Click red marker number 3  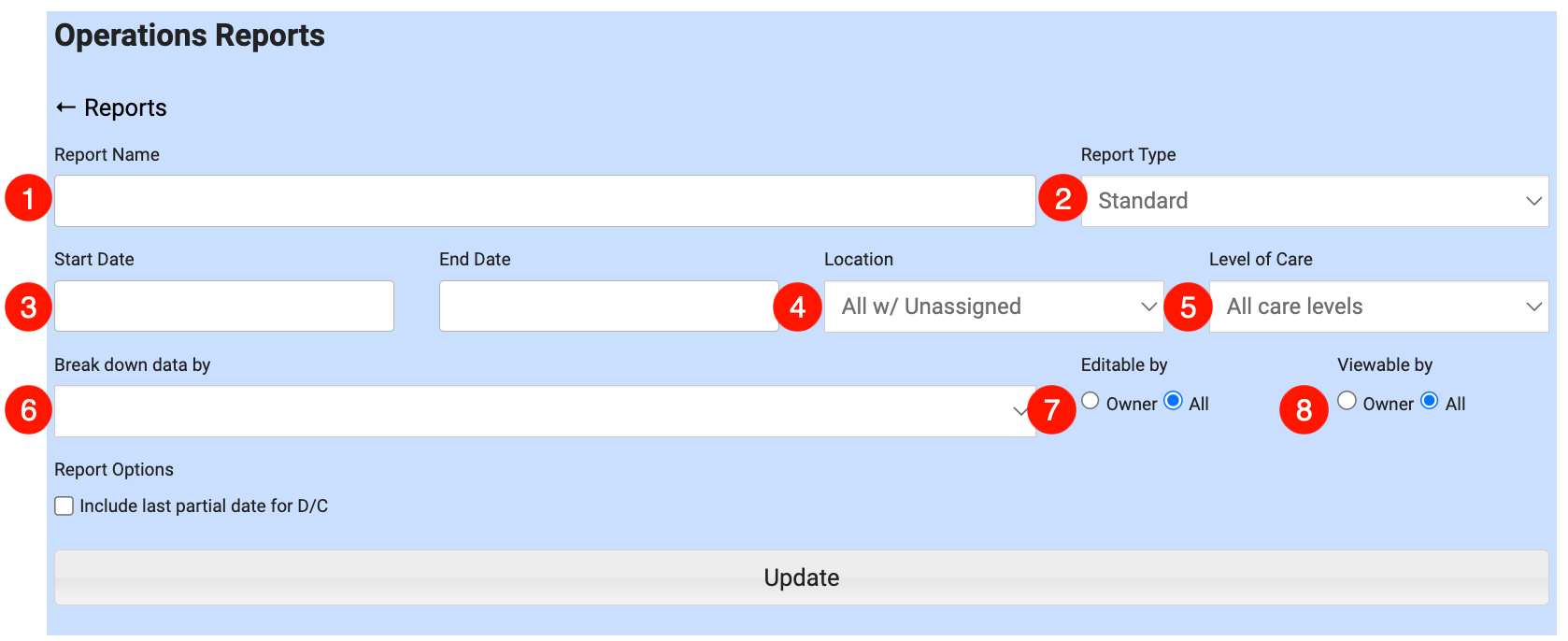point(28,306)
